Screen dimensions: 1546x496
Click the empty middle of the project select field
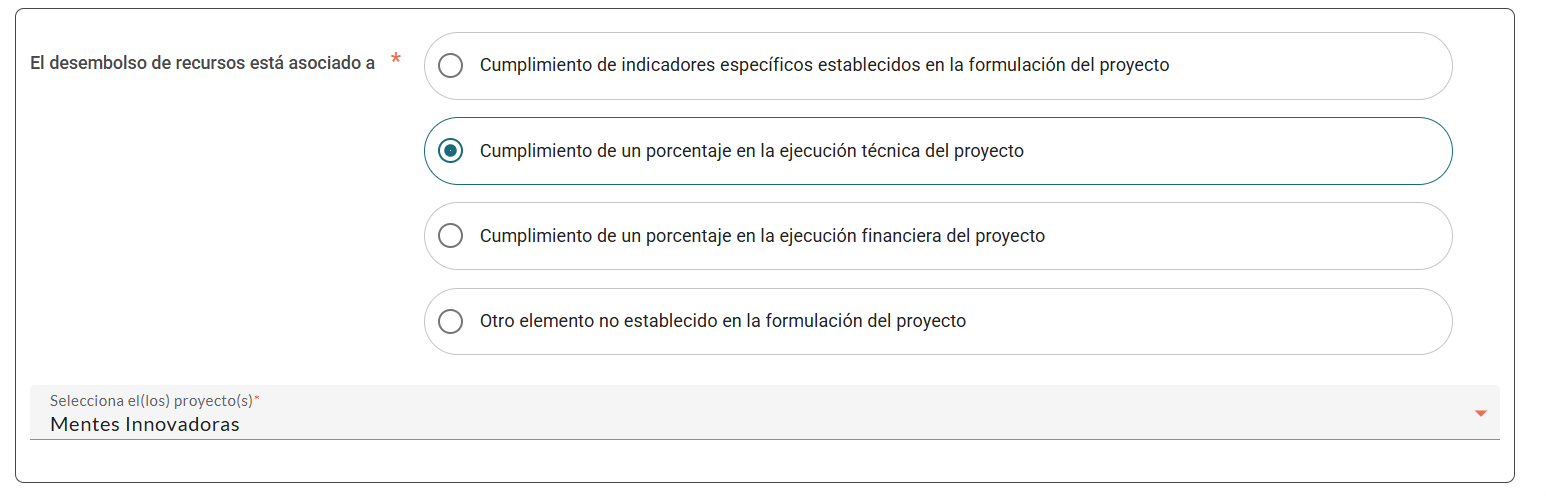(x=800, y=414)
